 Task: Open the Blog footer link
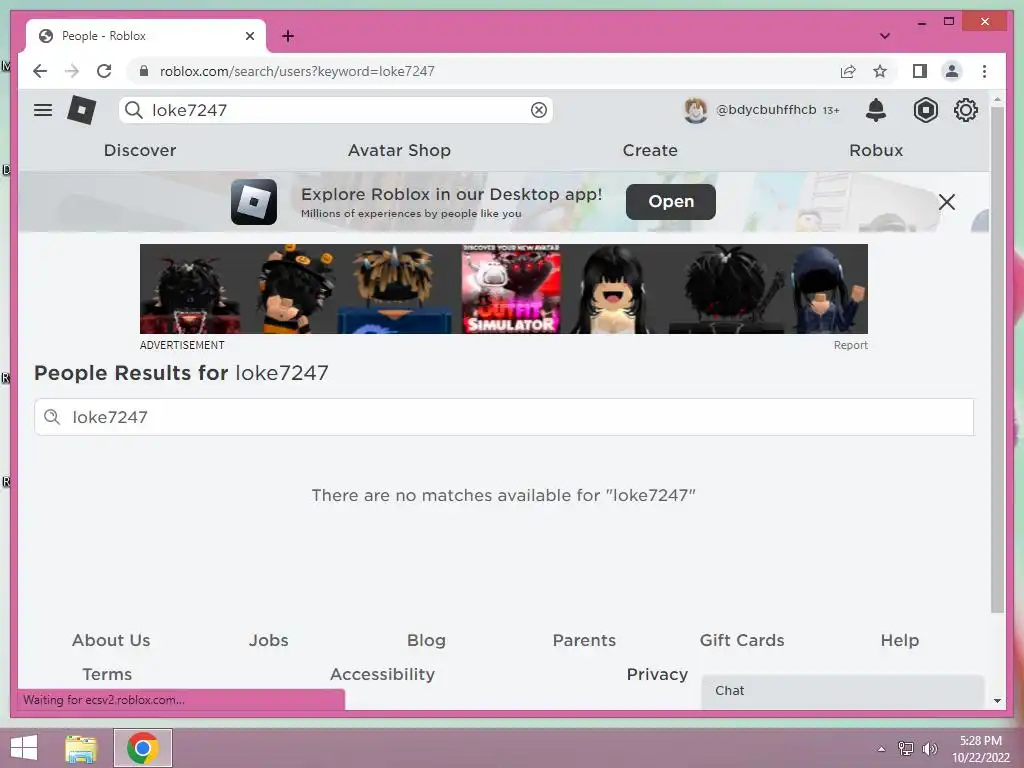pos(426,640)
